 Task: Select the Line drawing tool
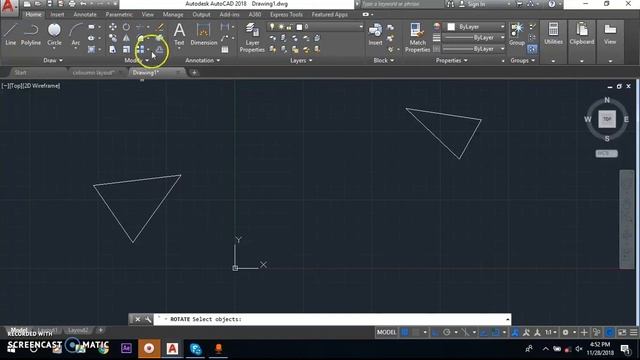[x=11, y=34]
